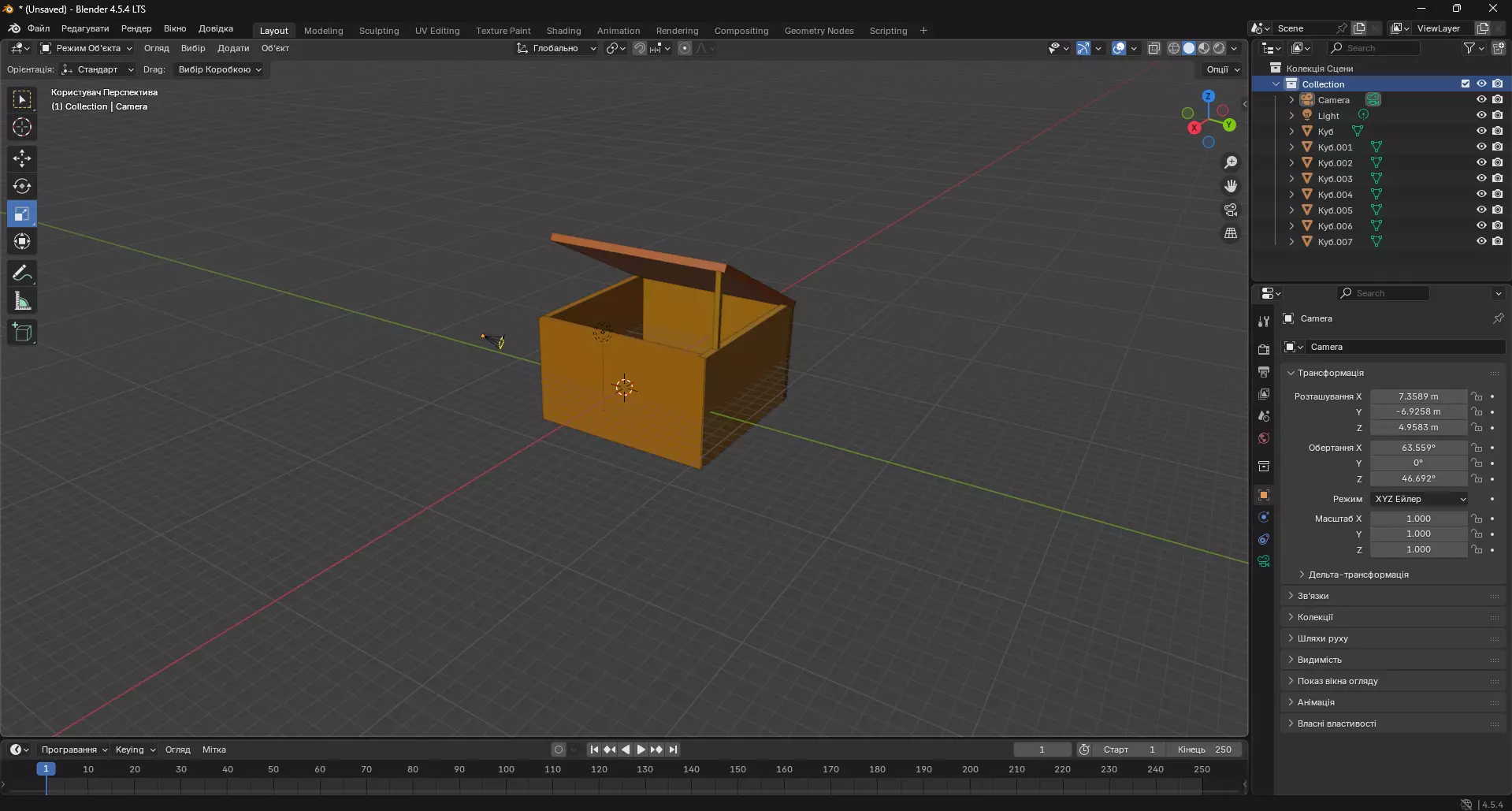Screen dimensions: 1512x811
Task: Open the XYZ Ейлер rotation mode dropdown
Action: [1419, 499]
